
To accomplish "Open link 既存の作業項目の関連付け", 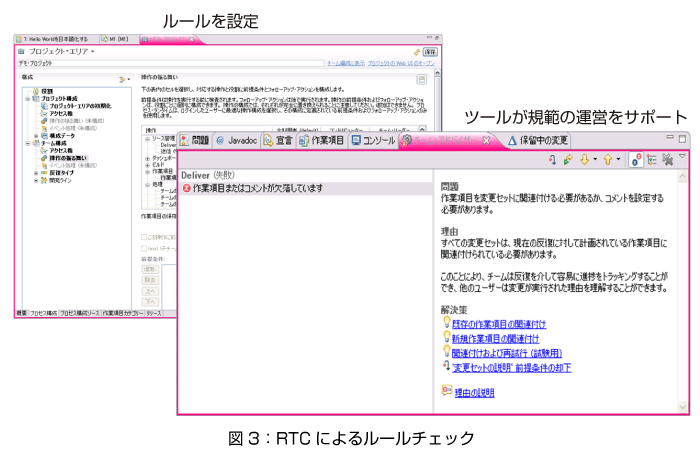I will point(499,324).
